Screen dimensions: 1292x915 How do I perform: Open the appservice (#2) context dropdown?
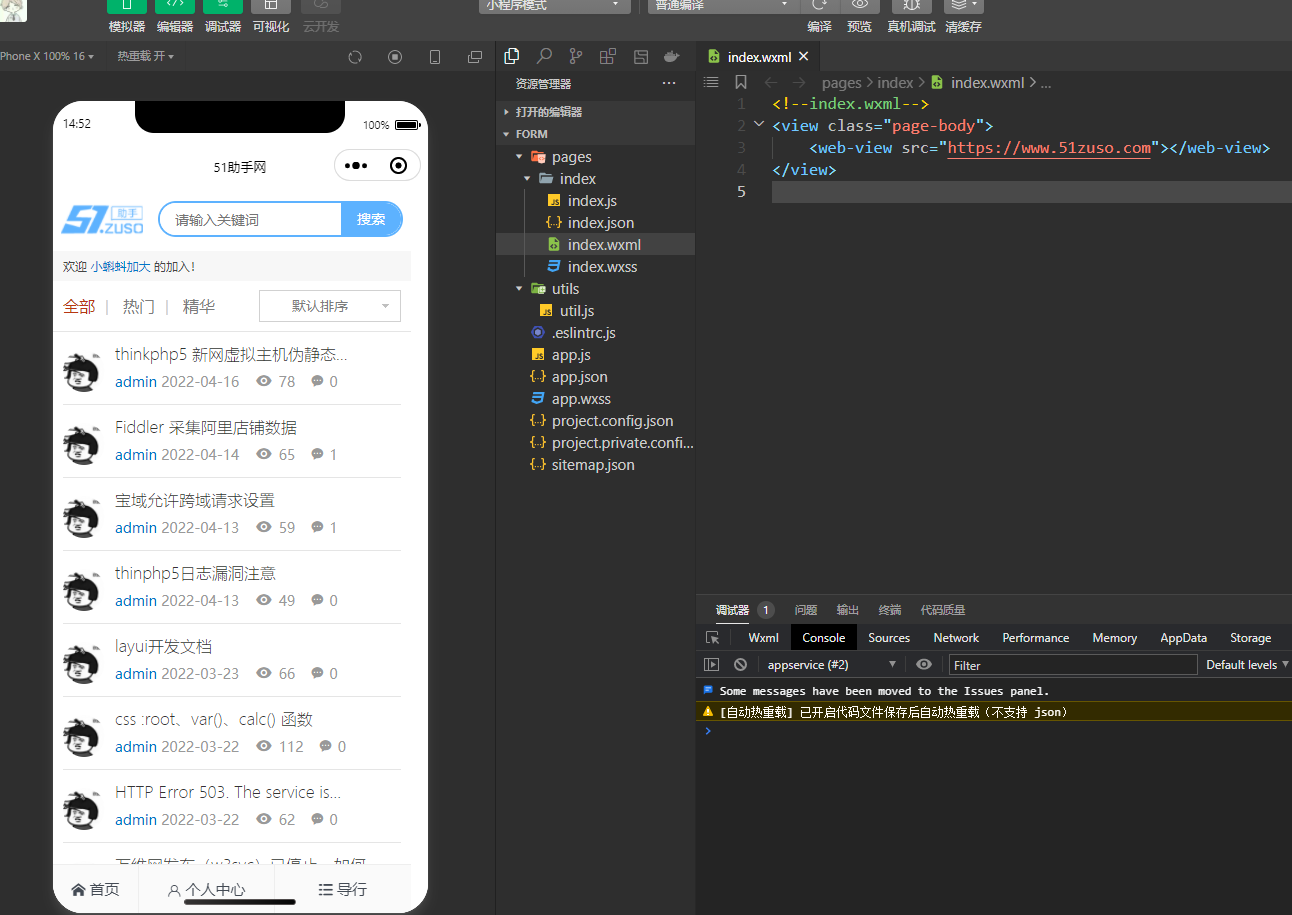point(831,664)
